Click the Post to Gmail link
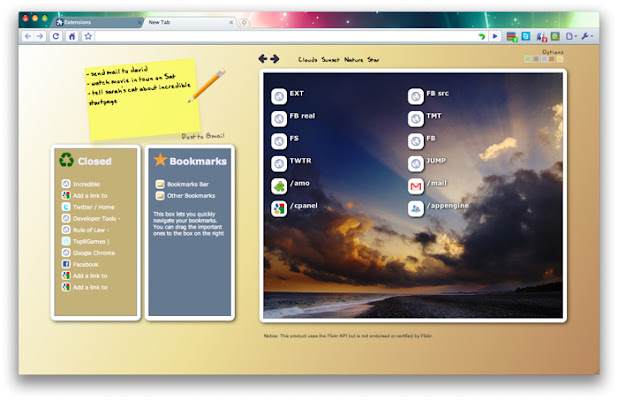The width and height of the screenshot is (618, 400). (x=203, y=136)
